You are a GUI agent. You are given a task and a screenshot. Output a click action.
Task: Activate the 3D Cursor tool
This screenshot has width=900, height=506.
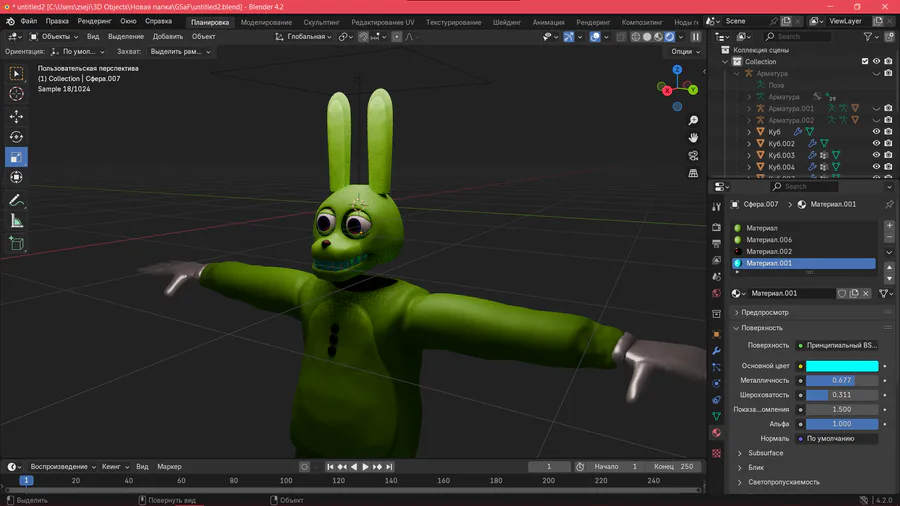pos(16,94)
